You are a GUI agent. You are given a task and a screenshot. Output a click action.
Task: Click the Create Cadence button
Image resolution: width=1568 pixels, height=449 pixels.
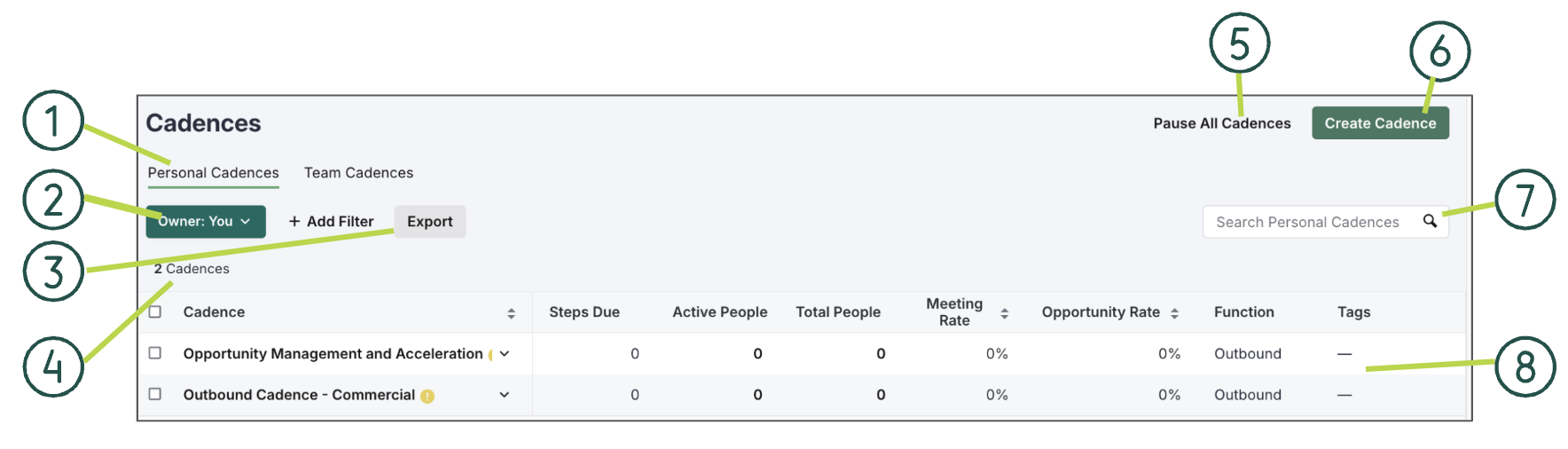tap(1380, 123)
